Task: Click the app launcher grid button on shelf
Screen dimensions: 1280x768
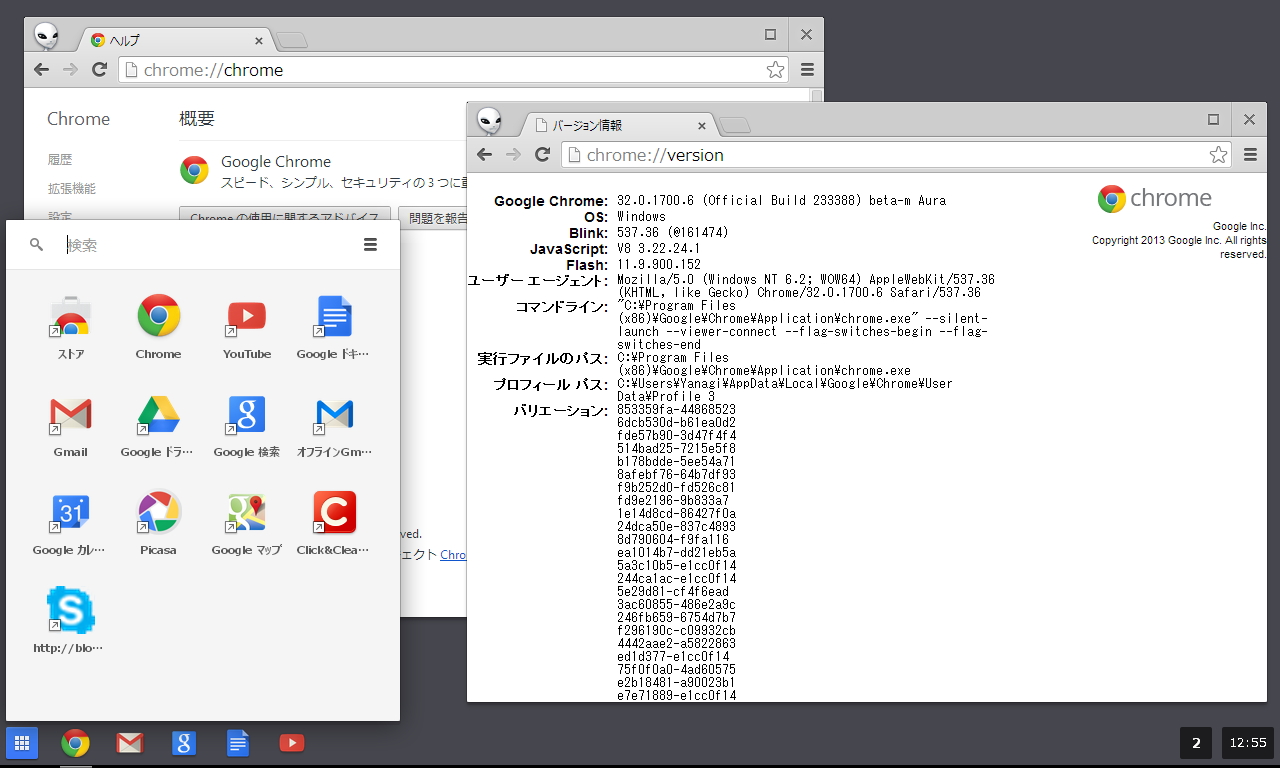Action: coord(22,743)
